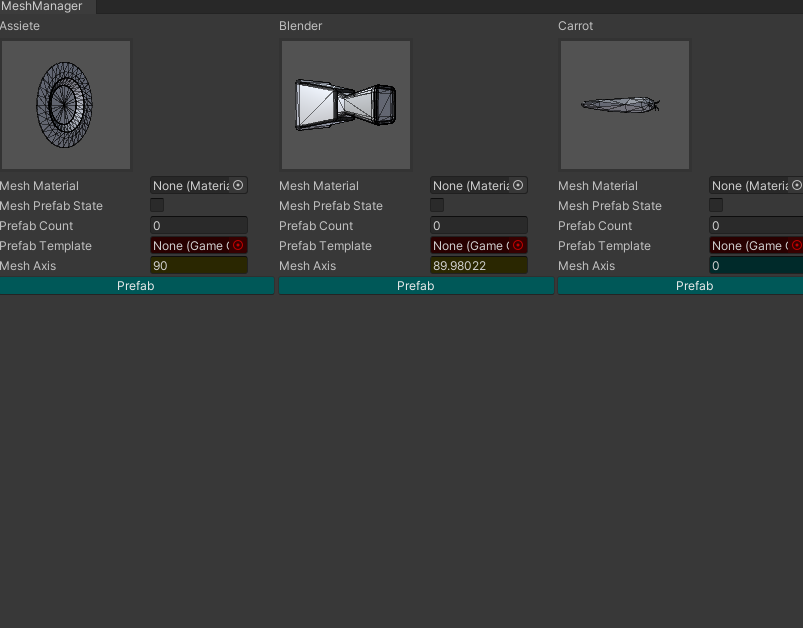Click Mesh Material label in Assiete column
Image resolution: width=803 pixels, height=628 pixels.
click(39, 185)
